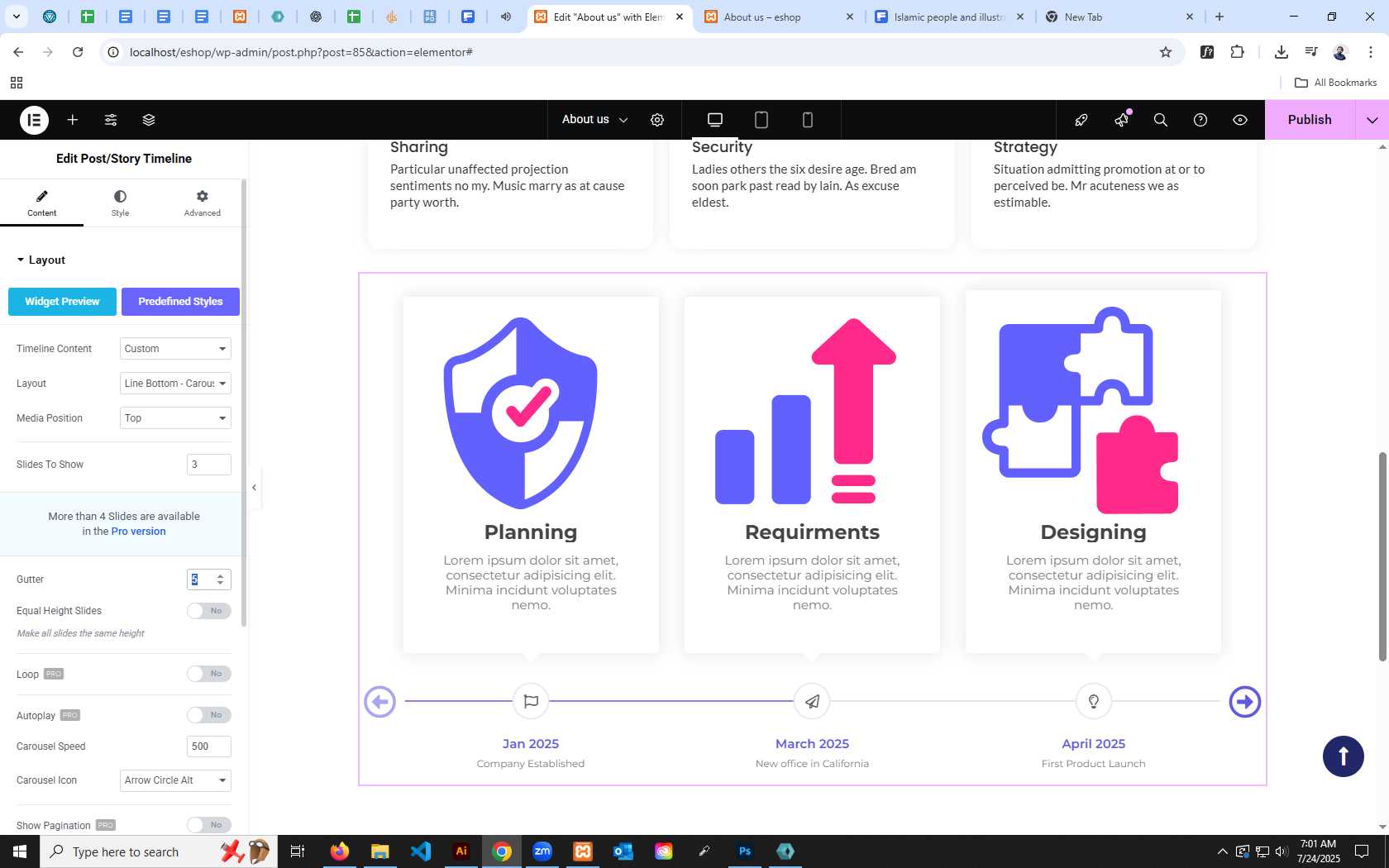Open the Chrome tab search dropdown
Screen dimensions: 1389x868
pos(17,17)
